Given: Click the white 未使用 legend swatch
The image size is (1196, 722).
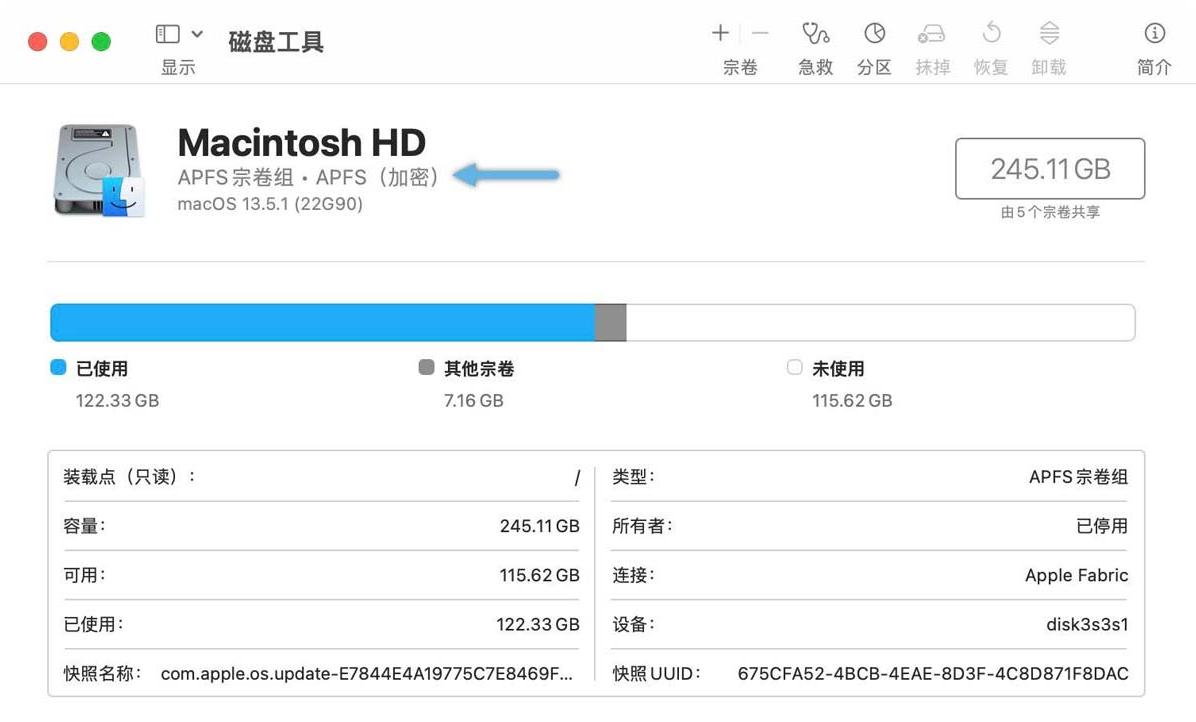Looking at the screenshot, I should point(795,368).
